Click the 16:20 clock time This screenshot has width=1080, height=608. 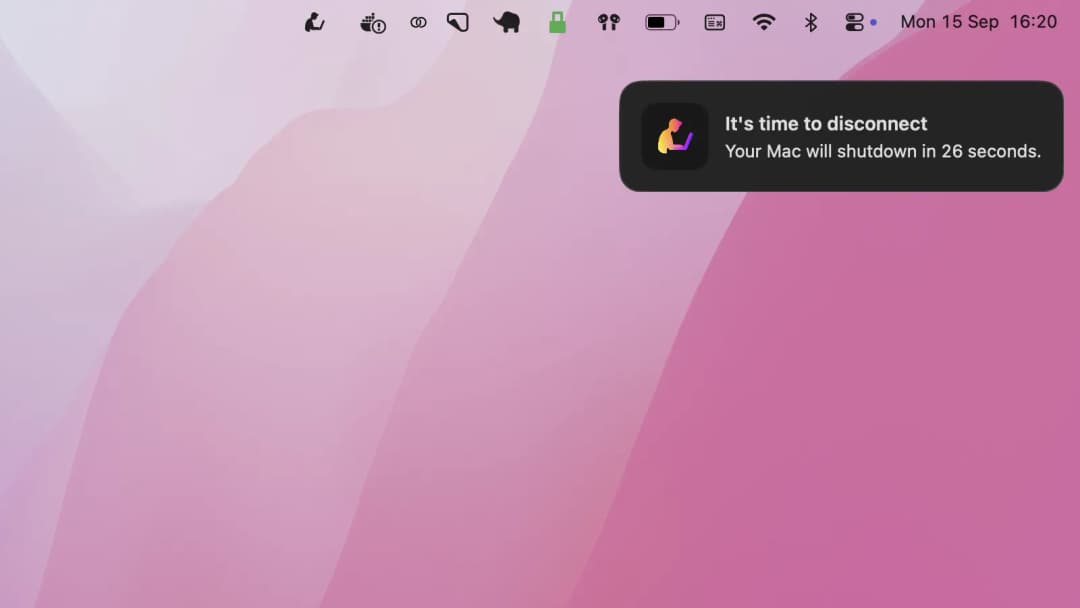(1033, 22)
